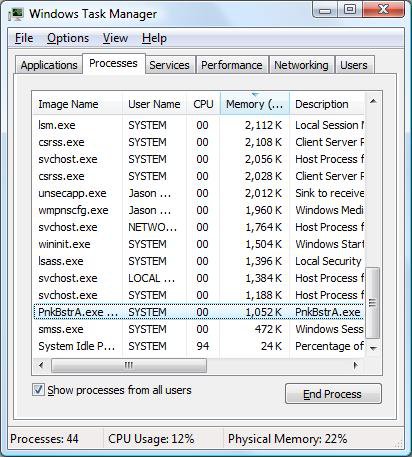Click 'Sink to receive' description cell
Image resolution: width=412 pixels, height=457 pixels.
(x=329, y=193)
